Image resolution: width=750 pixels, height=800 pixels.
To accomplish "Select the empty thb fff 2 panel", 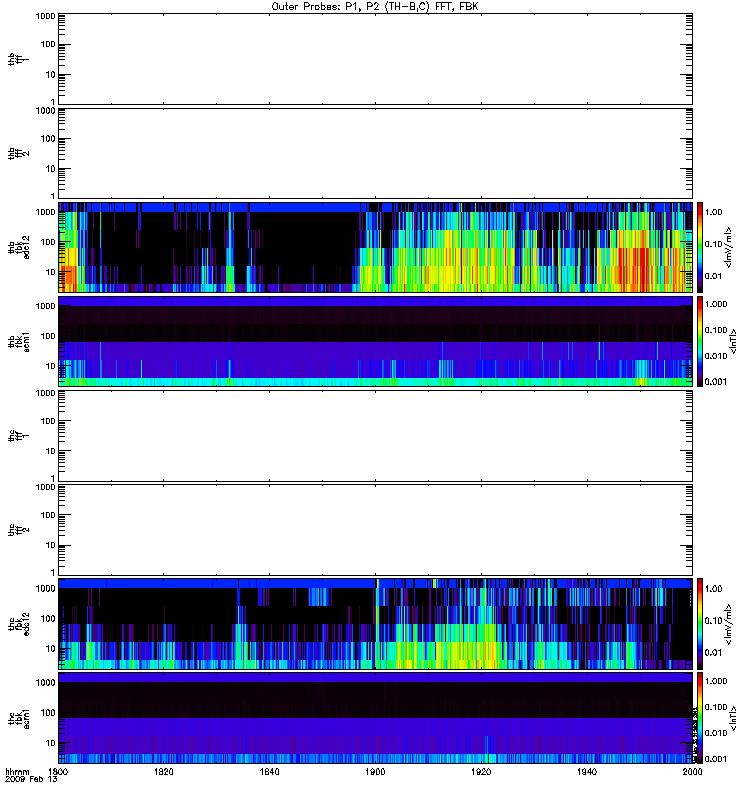I will tap(375, 152).
